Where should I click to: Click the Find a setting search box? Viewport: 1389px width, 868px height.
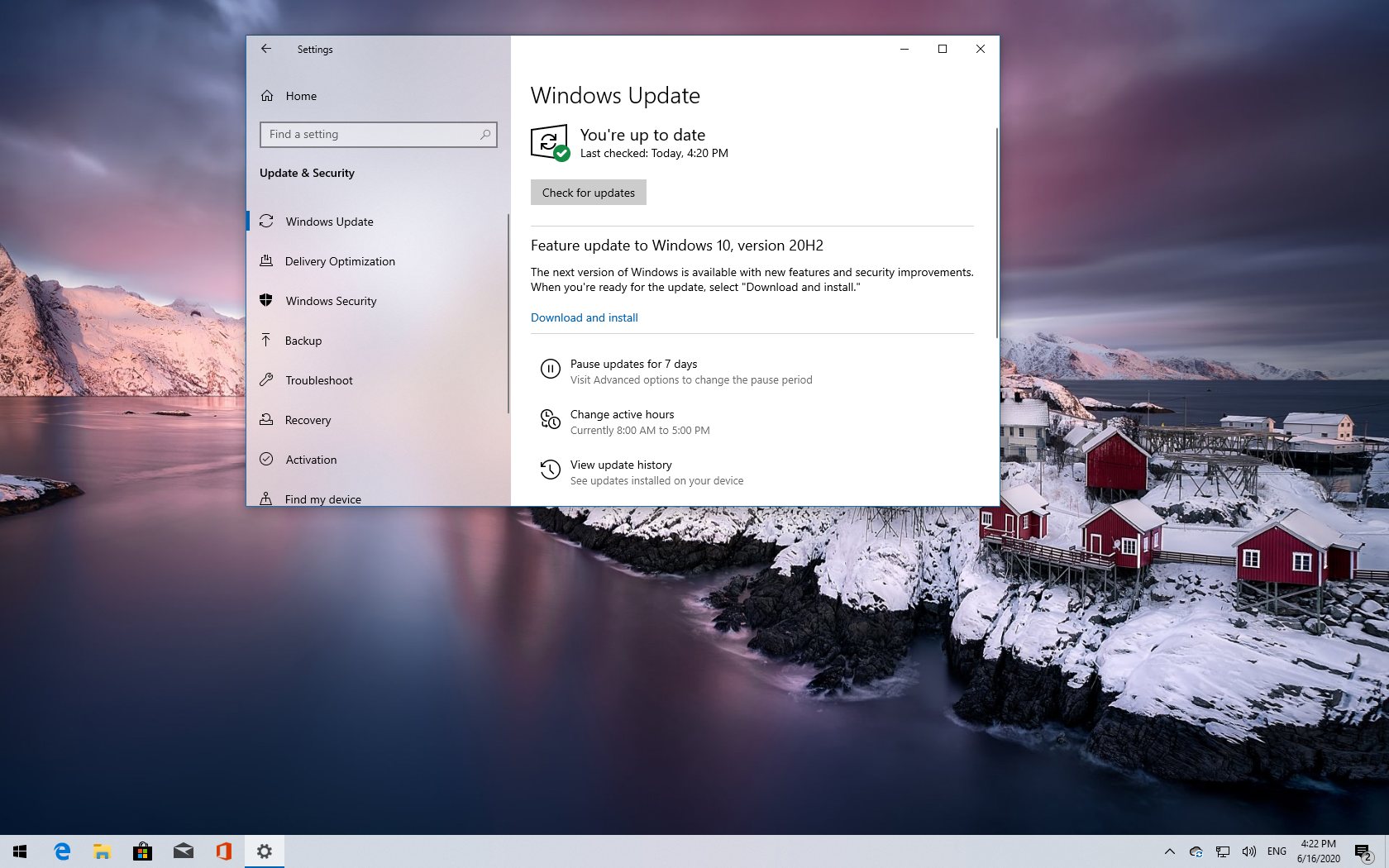coord(372,135)
